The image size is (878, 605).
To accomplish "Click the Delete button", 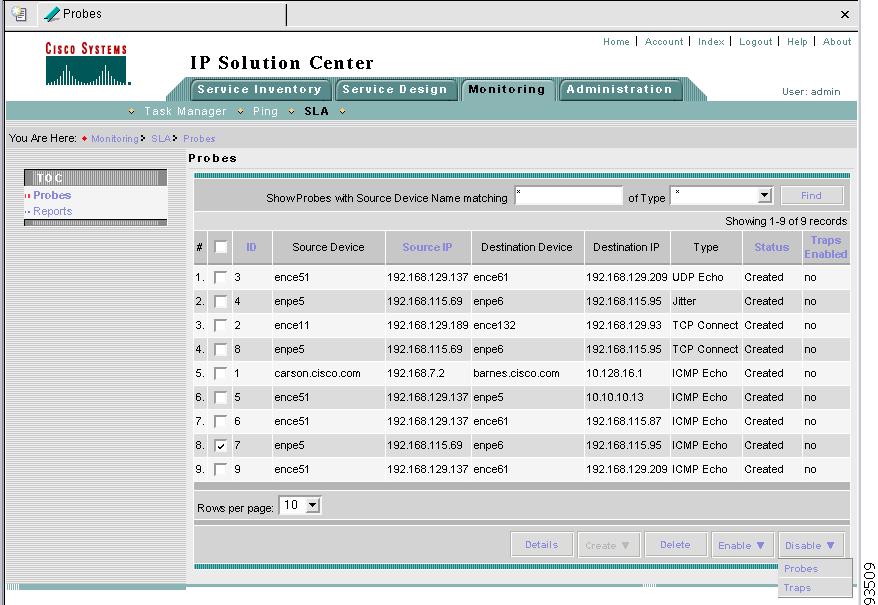I will 675,544.
